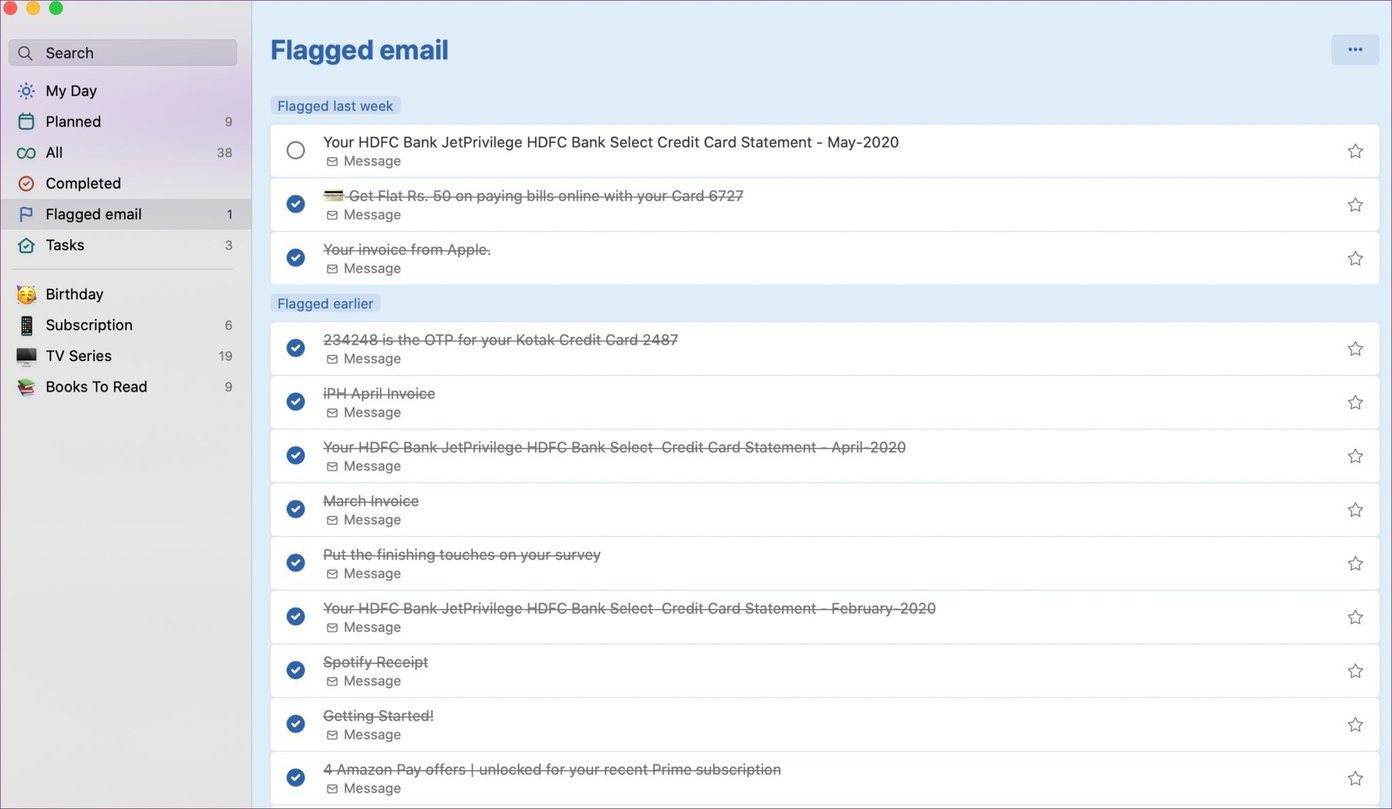Image resolution: width=1392 pixels, height=809 pixels.
Task: Star the May-2020 Credit Card Statement task
Action: tap(1355, 151)
